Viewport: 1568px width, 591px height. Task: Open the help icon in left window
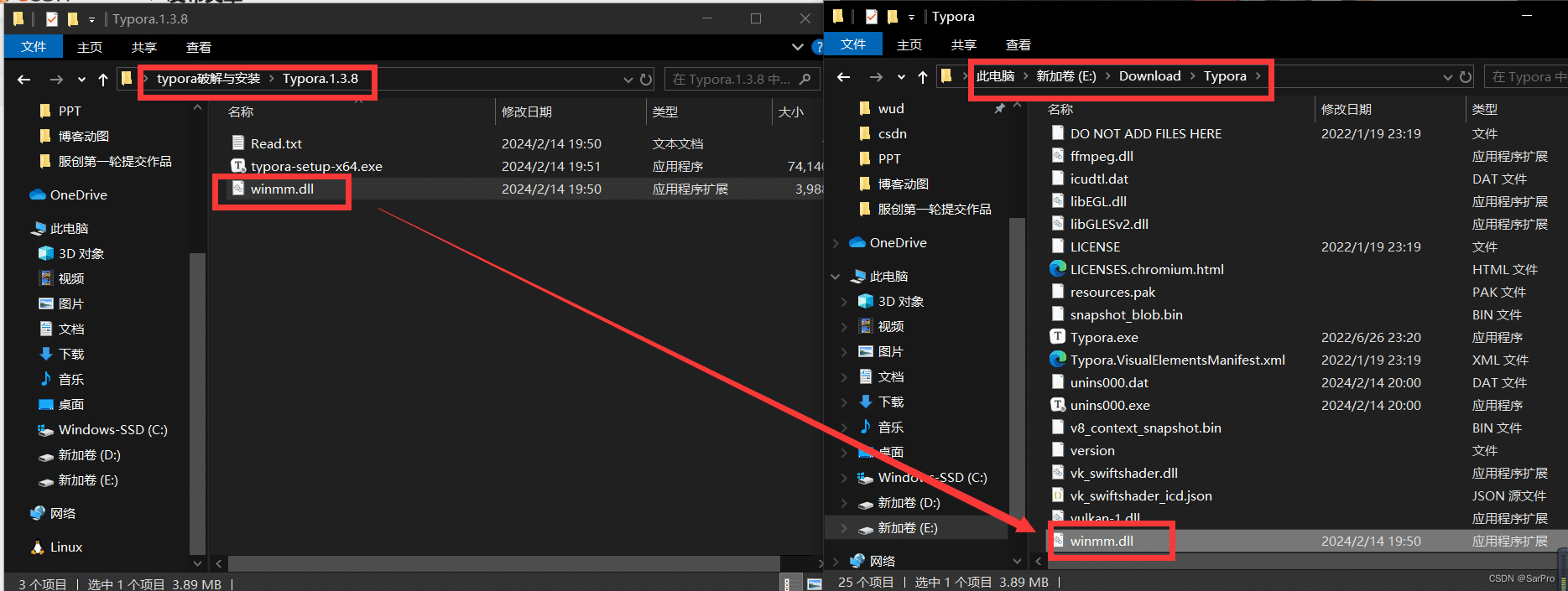818,47
